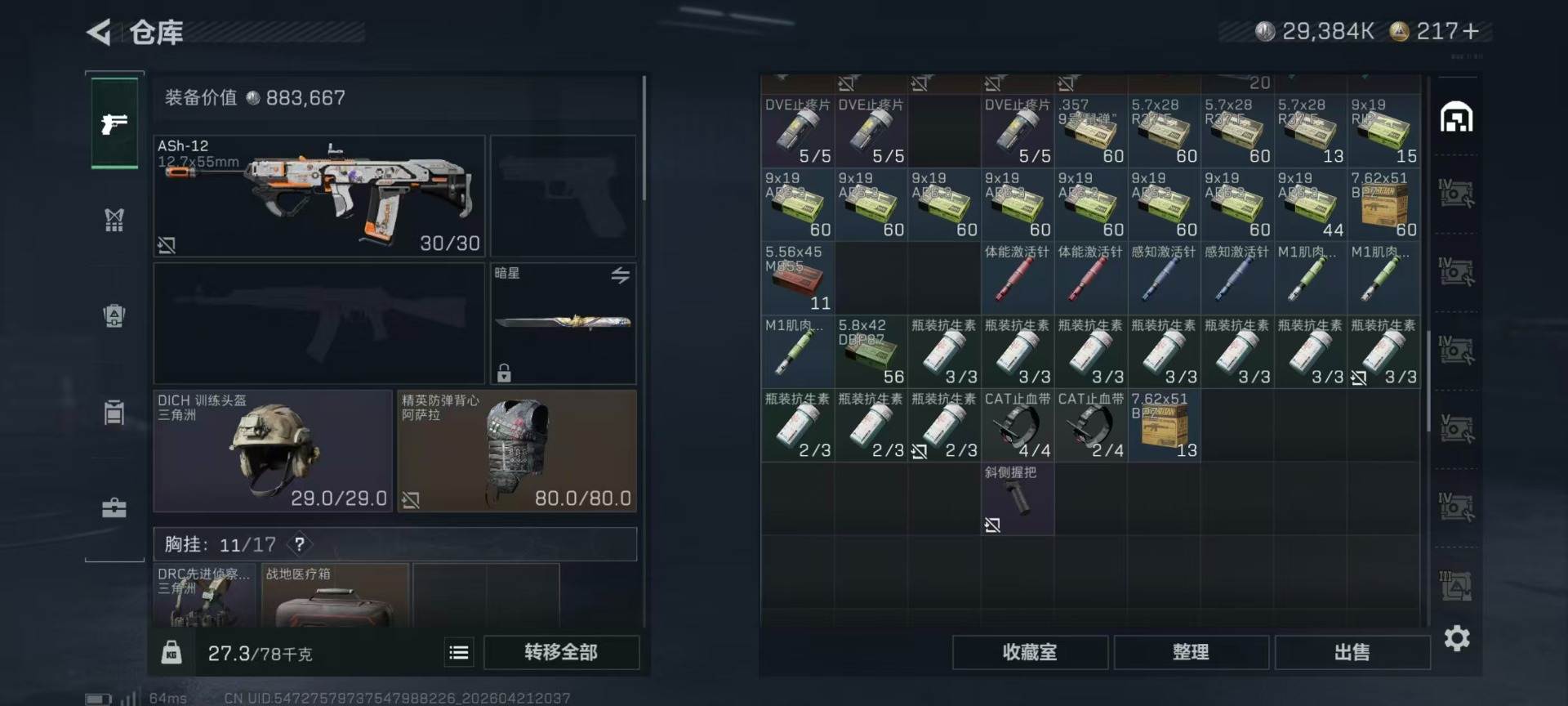Viewport: 1568px width, 706px height.
Task: Click the 出售 sell button
Action: coord(1352,652)
